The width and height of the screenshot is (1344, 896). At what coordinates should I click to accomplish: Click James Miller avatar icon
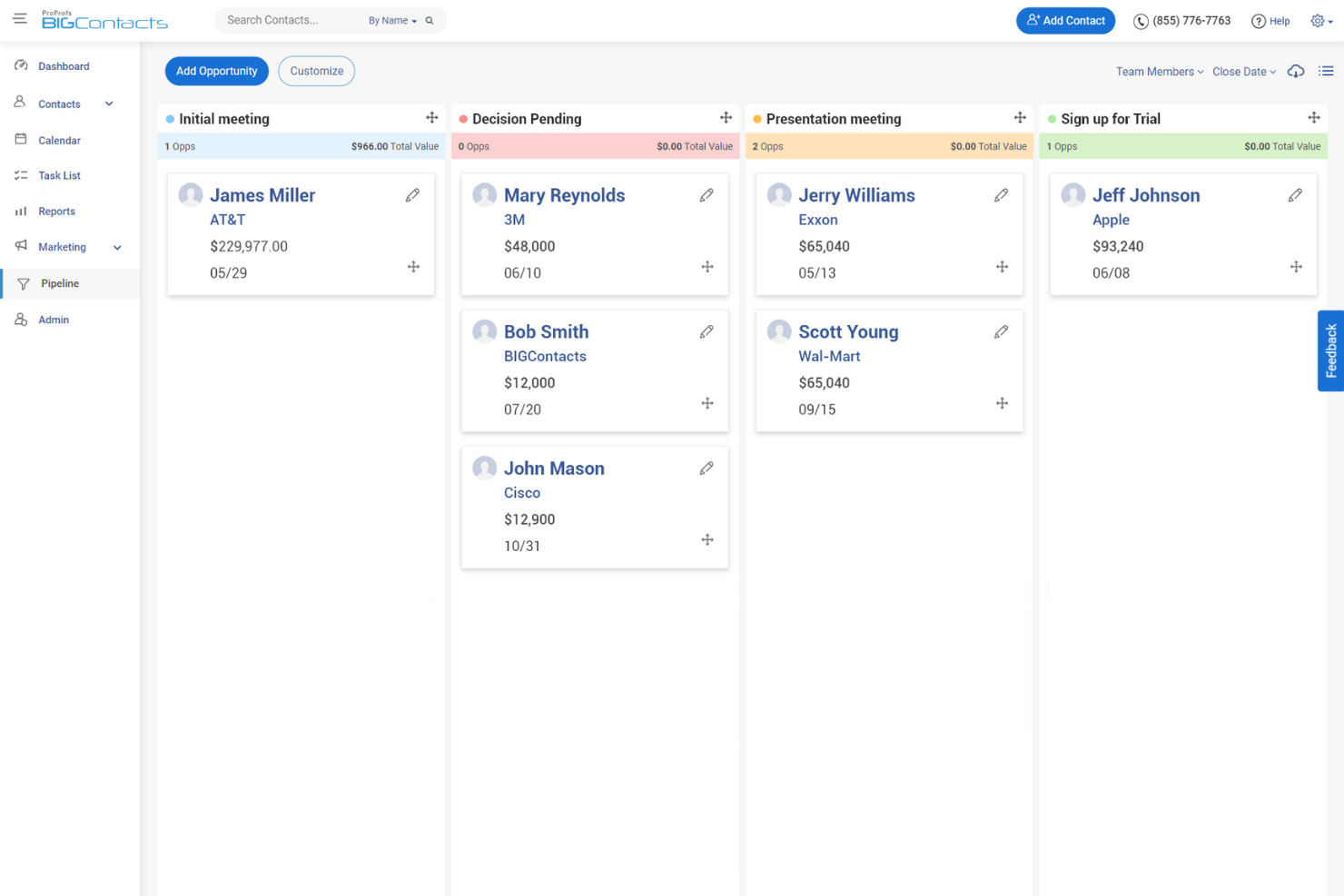tap(191, 195)
